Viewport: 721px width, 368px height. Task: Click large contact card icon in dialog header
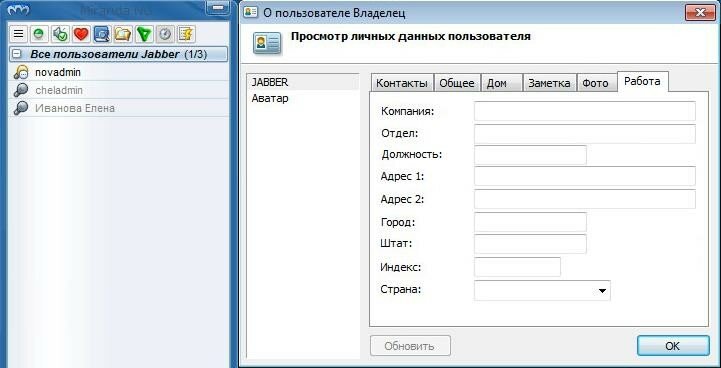(x=267, y=43)
